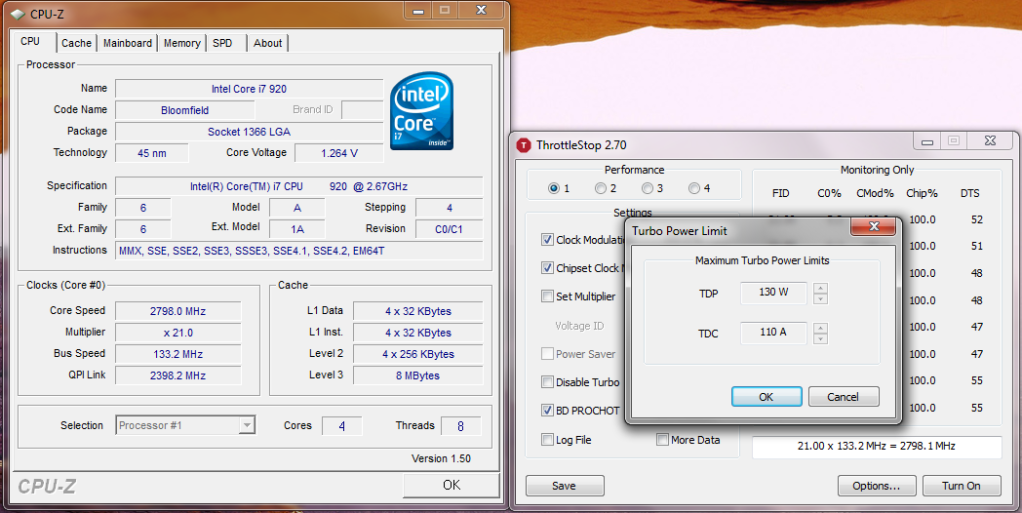The image size is (1022, 513).
Task: Open the About tab
Action: [x=268, y=43]
